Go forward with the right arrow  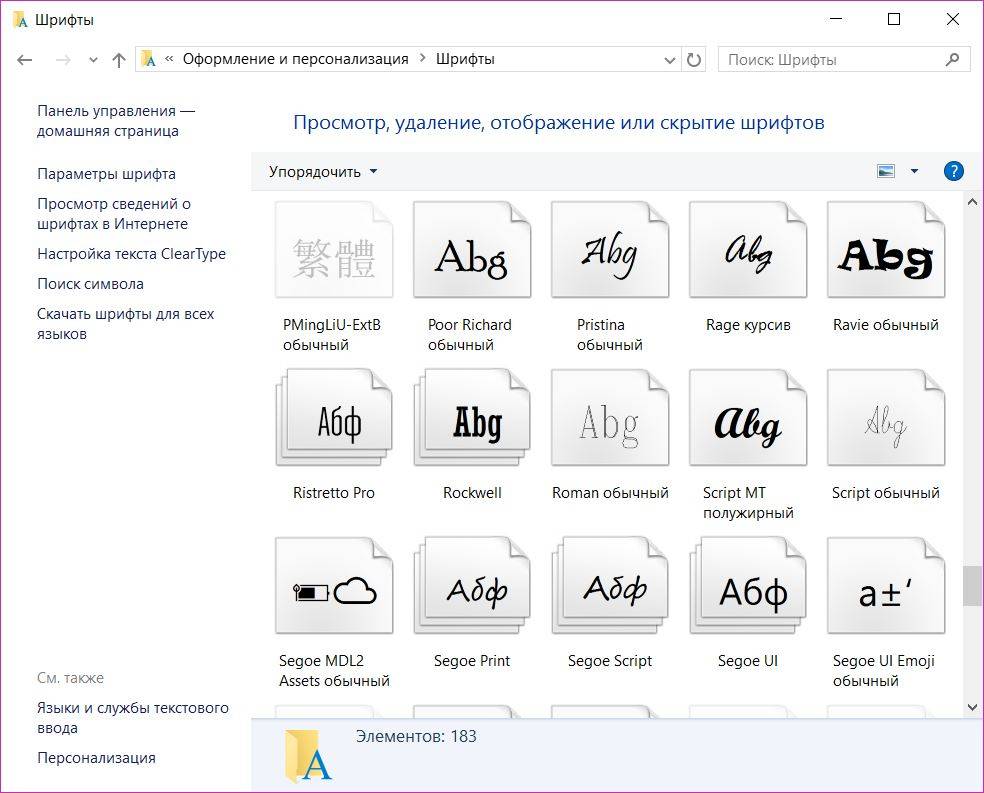[x=63, y=60]
